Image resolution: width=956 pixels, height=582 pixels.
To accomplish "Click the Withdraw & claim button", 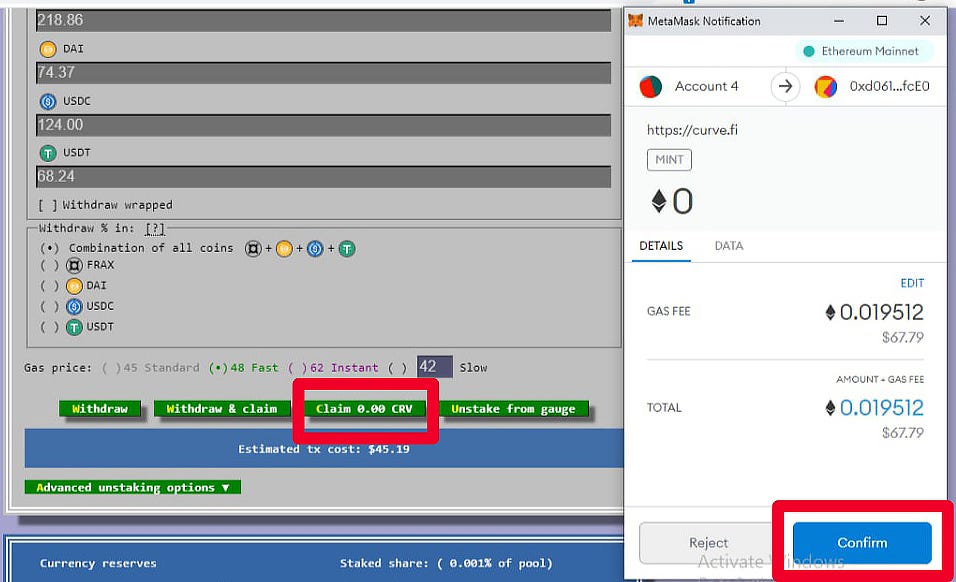I will pos(221,409).
